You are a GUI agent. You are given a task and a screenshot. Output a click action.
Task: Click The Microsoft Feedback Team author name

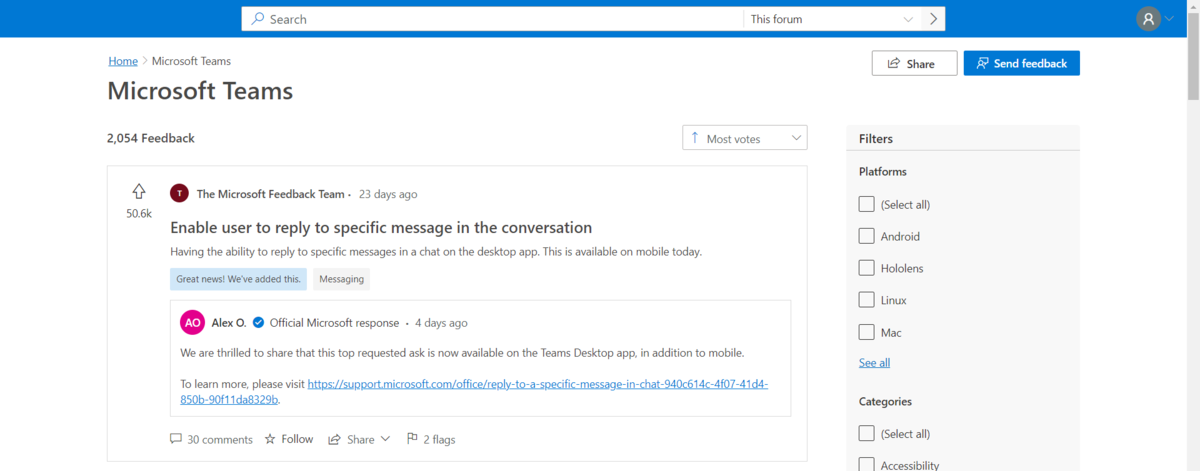[270, 194]
